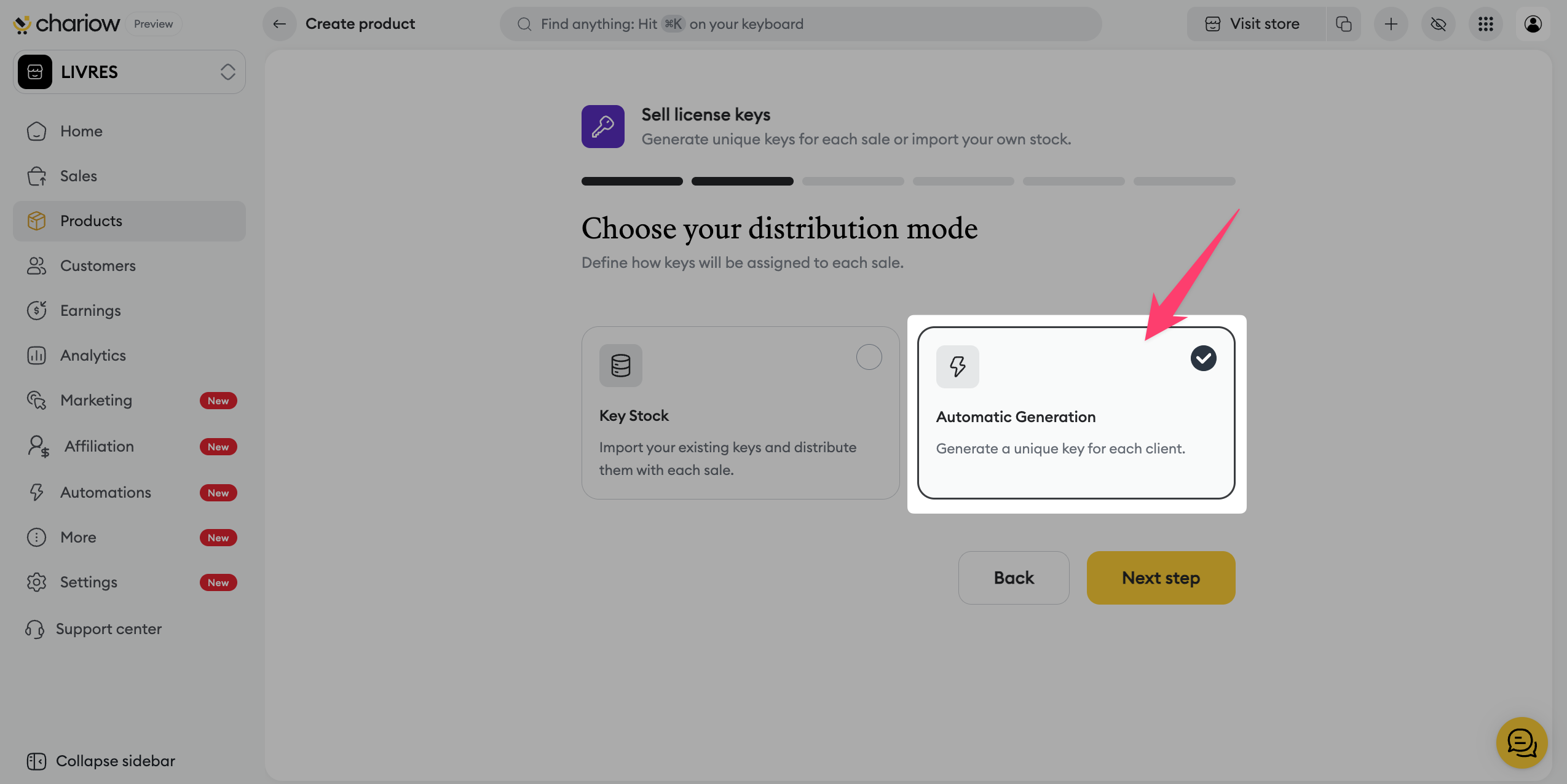Image resolution: width=1567 pixels, height=784 pixels.
Task: Focus the Find anything search field
Action: pyautogui.click(x=799, y=24)
